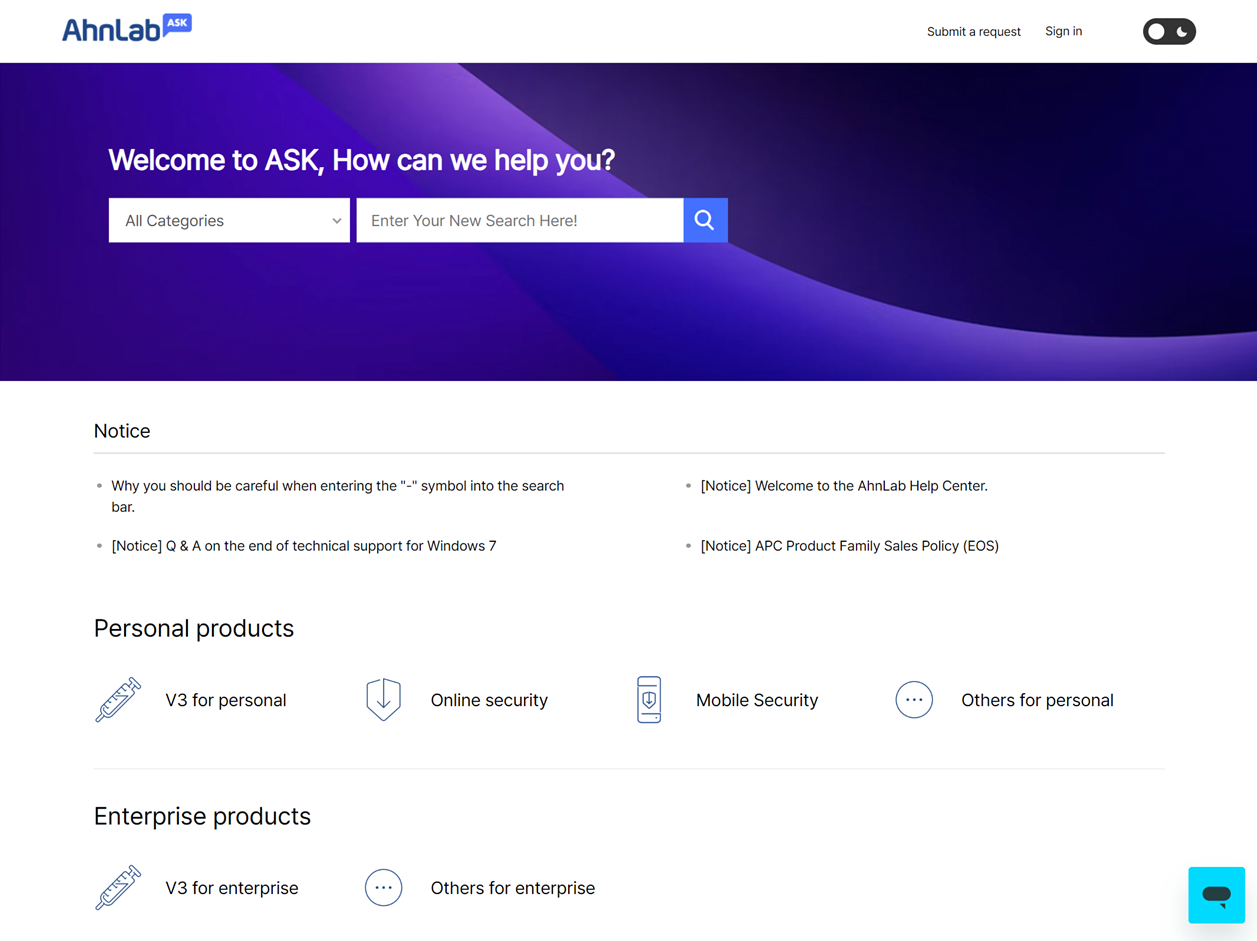Click the V3 for personal syringe icon
This screenshot has width=1257, height=941.
coord(118,700)
